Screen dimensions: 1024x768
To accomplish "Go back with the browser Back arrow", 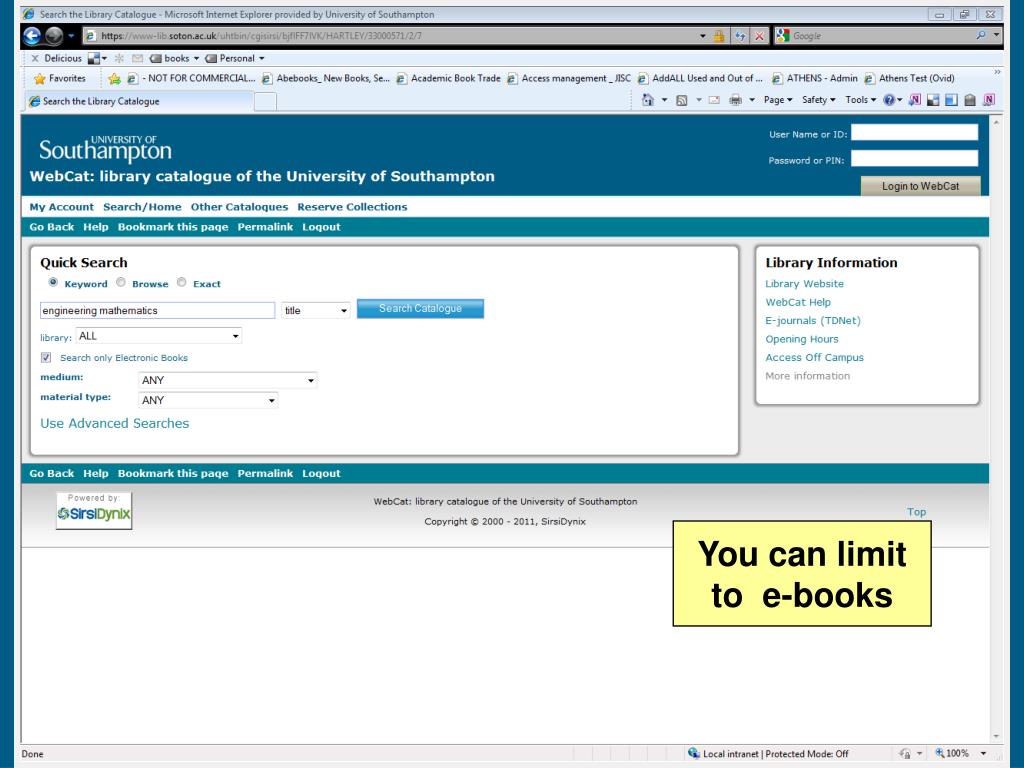I will (32, 36).
